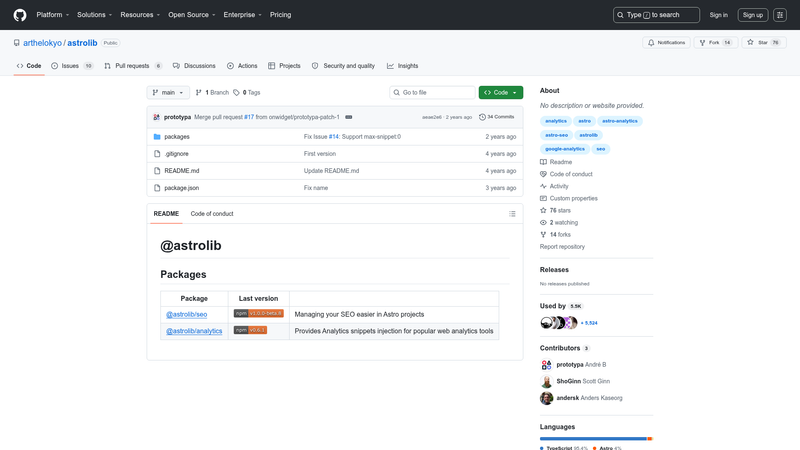Screen dimensions: 800x450
Task: Switch to the Pull requests tab
Action: tap(133, 66)
